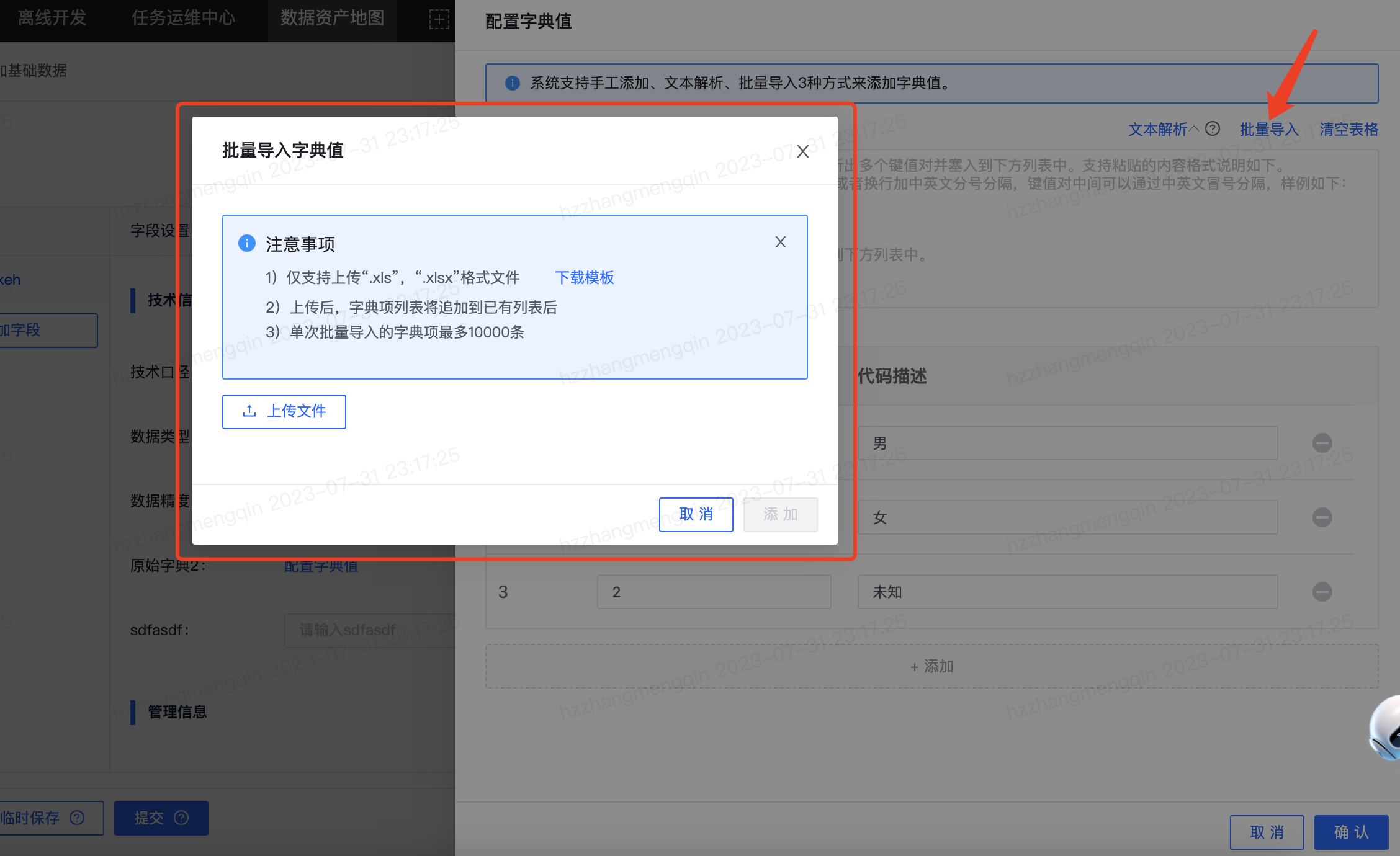Open 任务运维中心
The height and width of the screenshot is (856, 1400).
coord(183,19)
